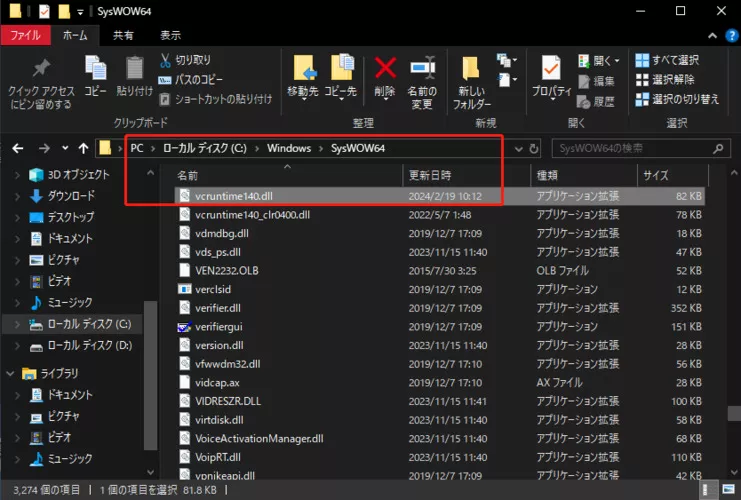Go back with left arrow

tap(18, 148)
